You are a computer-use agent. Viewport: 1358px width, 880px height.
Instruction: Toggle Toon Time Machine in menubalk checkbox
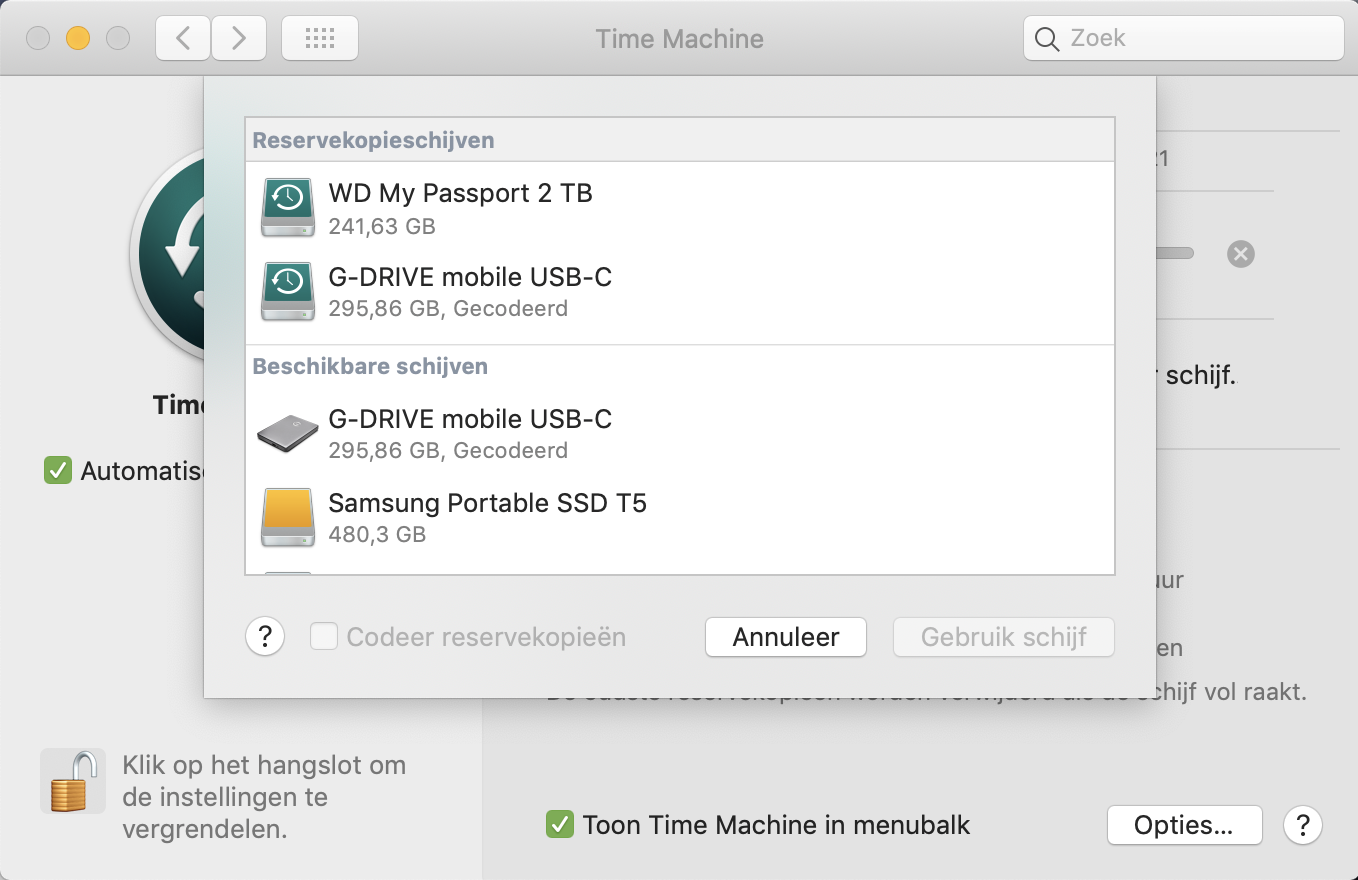coord(559,825)
